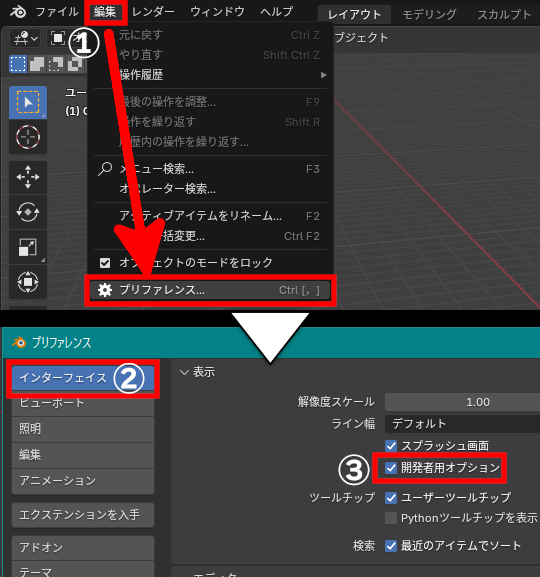Choose アクティブアイテムをリネーム entry
Viewport: 540px width, 577px height.
(211, 216)
